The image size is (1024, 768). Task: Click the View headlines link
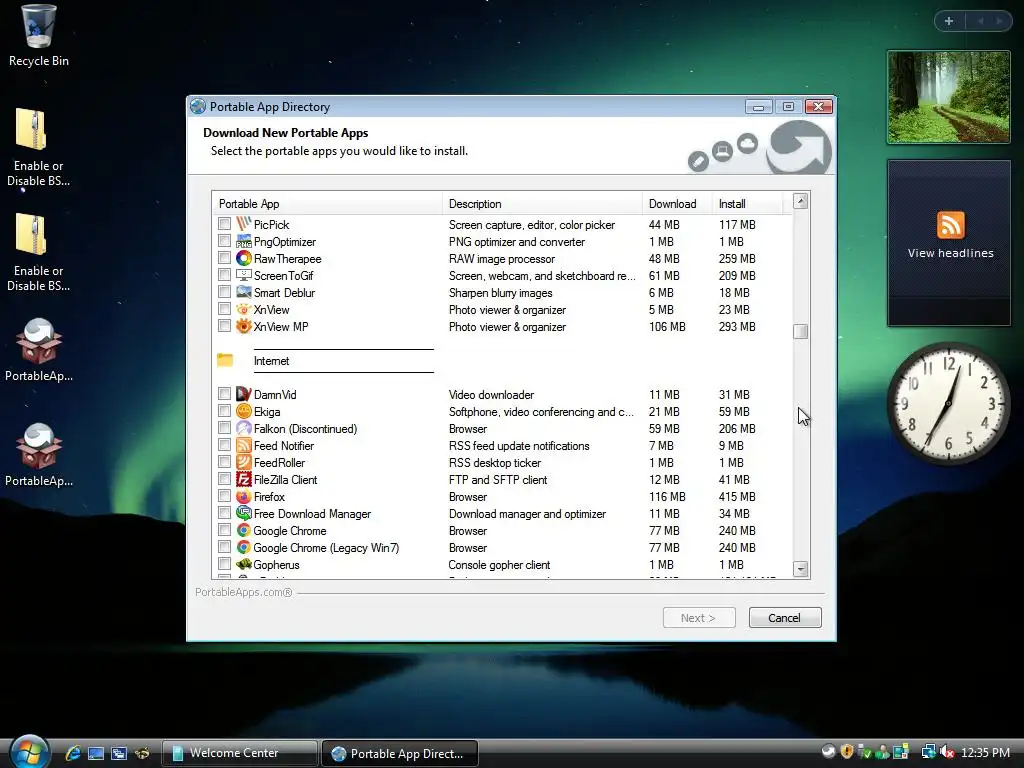(x=950, y=253)
